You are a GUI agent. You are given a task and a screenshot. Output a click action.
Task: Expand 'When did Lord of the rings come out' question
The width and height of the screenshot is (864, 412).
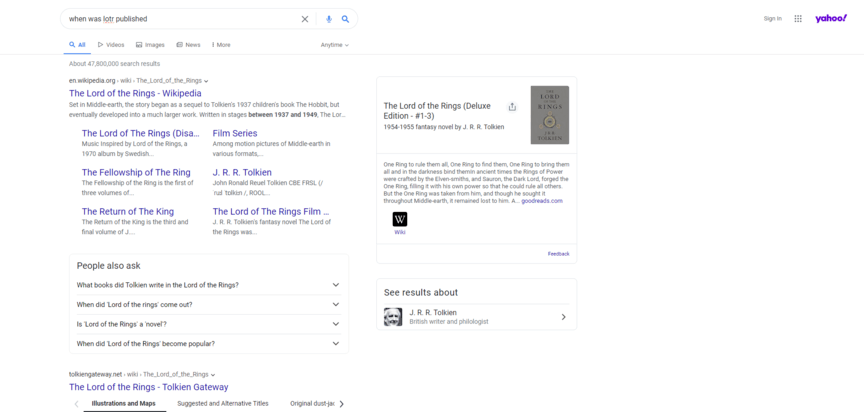pos(209,305)
